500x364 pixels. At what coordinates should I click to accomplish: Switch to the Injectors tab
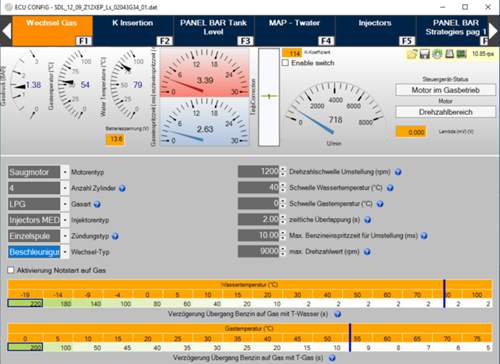(x=375, y=31)
